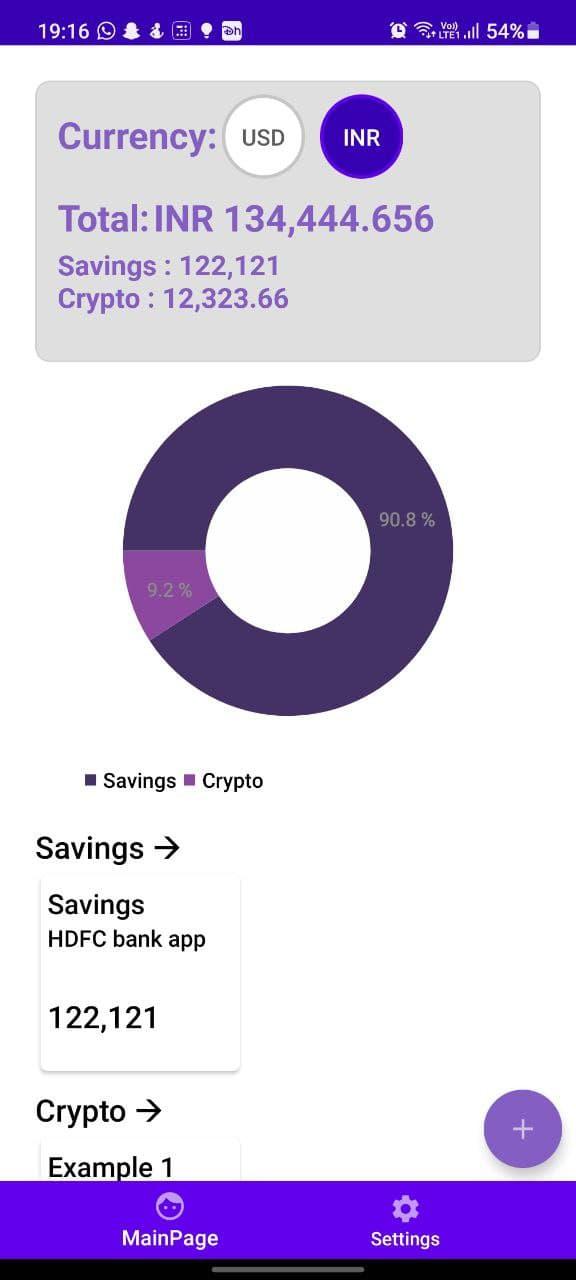Expand the Savings section arrow
The width and height of the screenshot is (576, 1280).
coord(167,848)
